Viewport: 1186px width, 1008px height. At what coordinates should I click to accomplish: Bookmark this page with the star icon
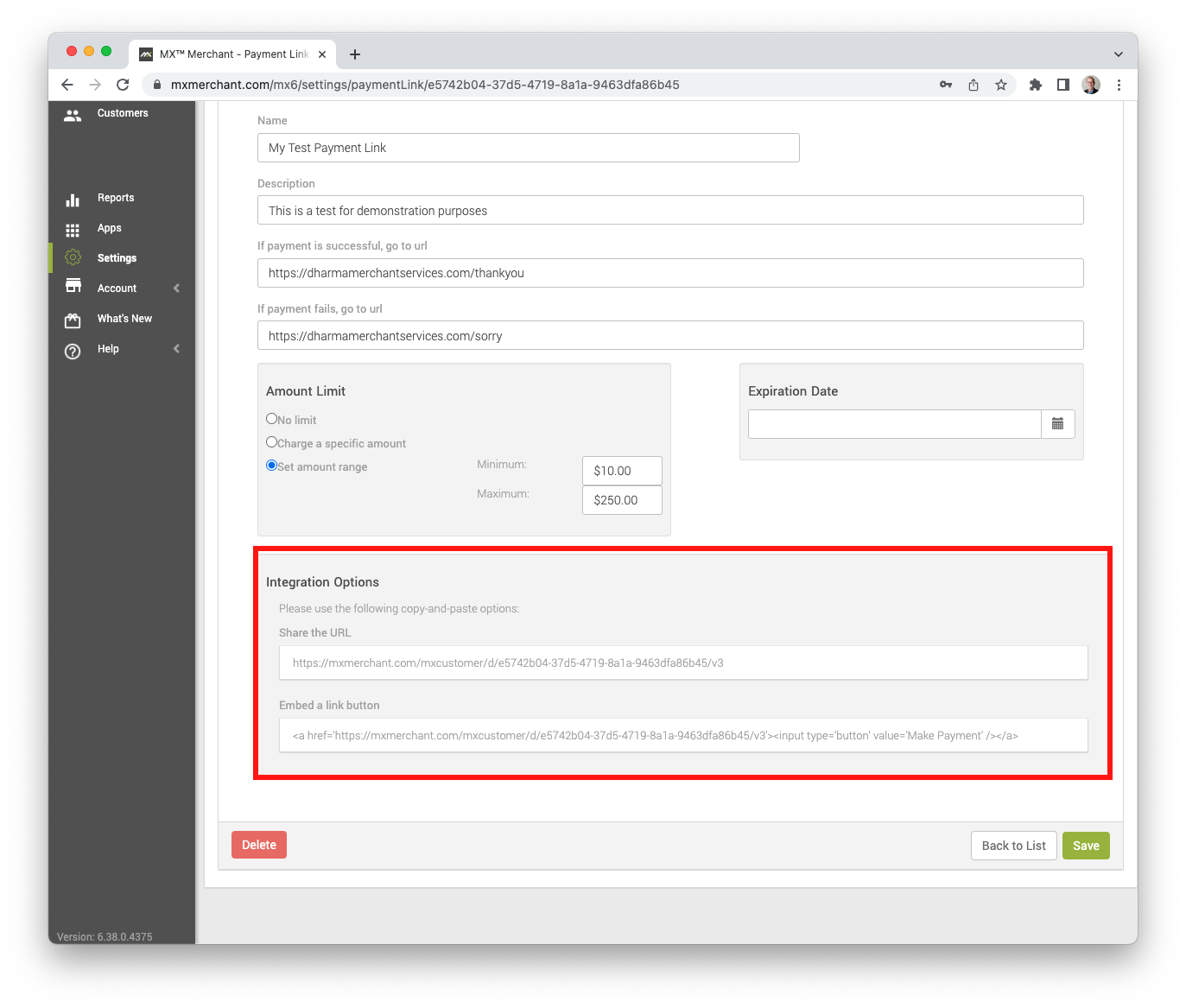tap(1000, 85)
